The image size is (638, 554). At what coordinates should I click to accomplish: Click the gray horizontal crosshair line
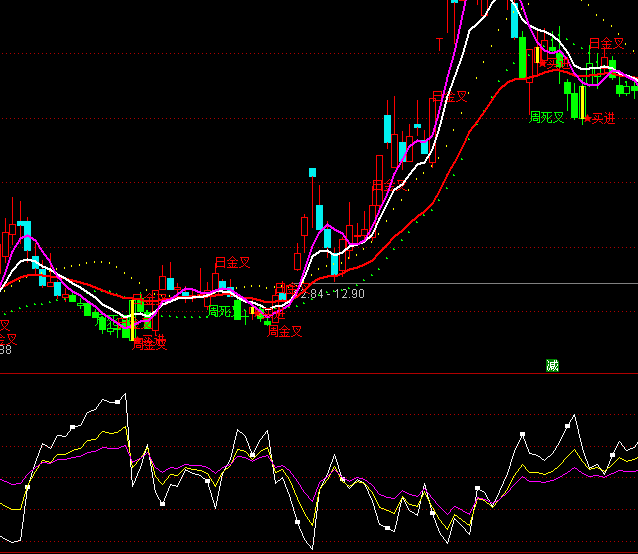coord(500,284)
